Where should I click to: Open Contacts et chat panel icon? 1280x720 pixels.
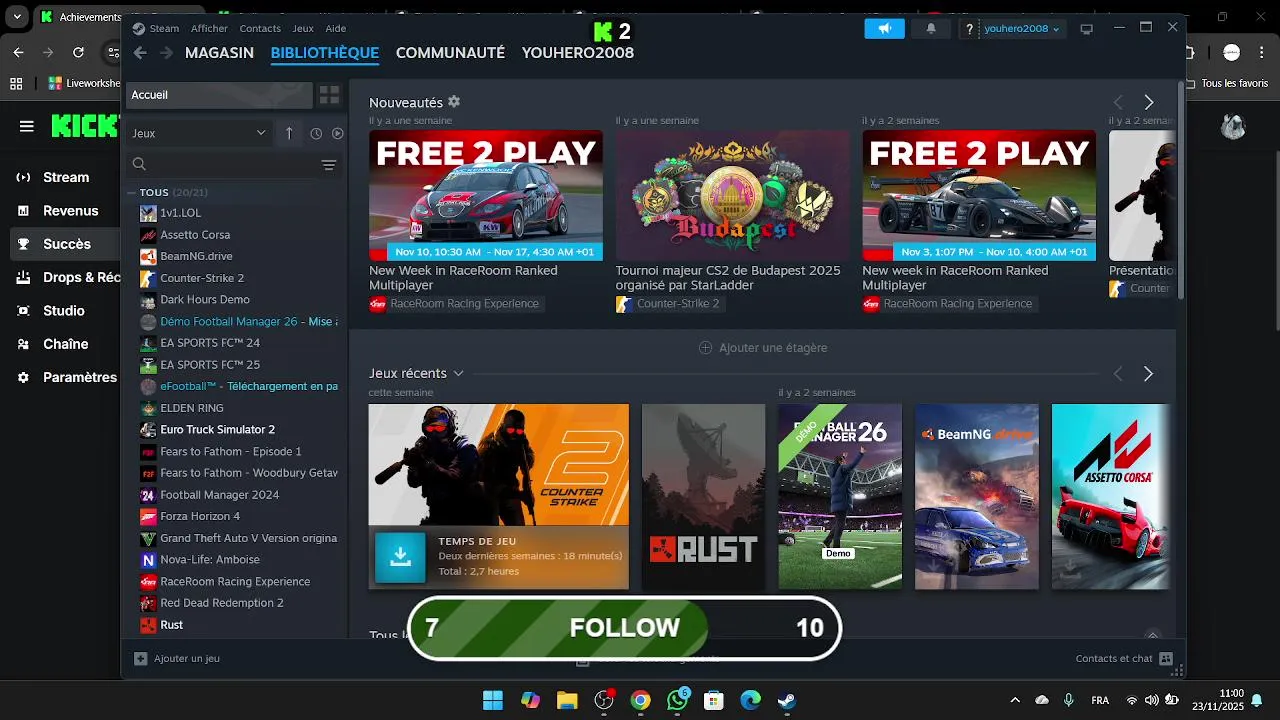click(x=1165, y=658)
